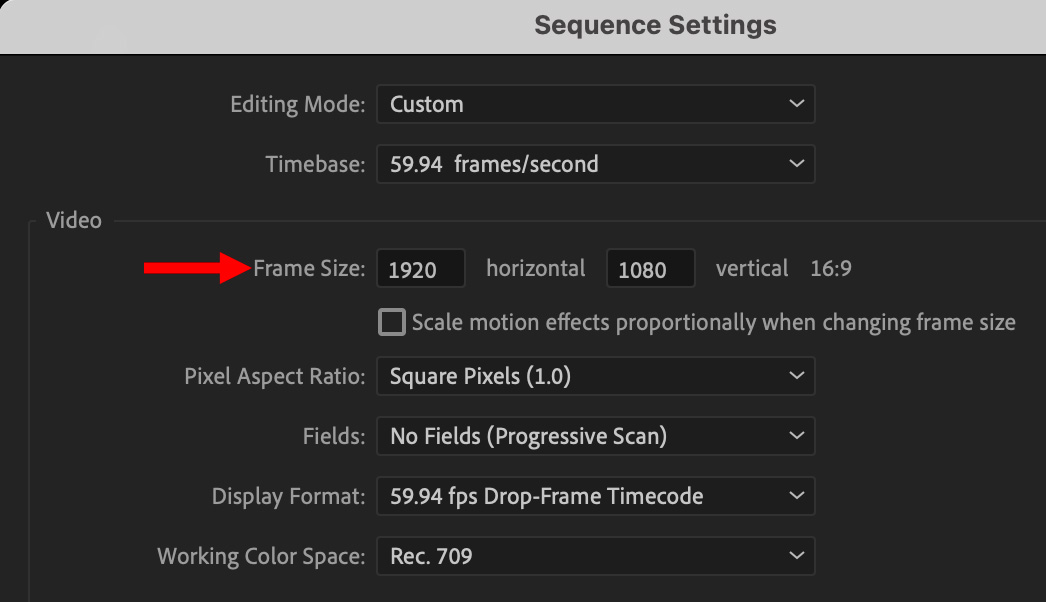Expand the Timebase frames/second dropdown
Viewport: 1046px width, 602px height.
[595, 164]
